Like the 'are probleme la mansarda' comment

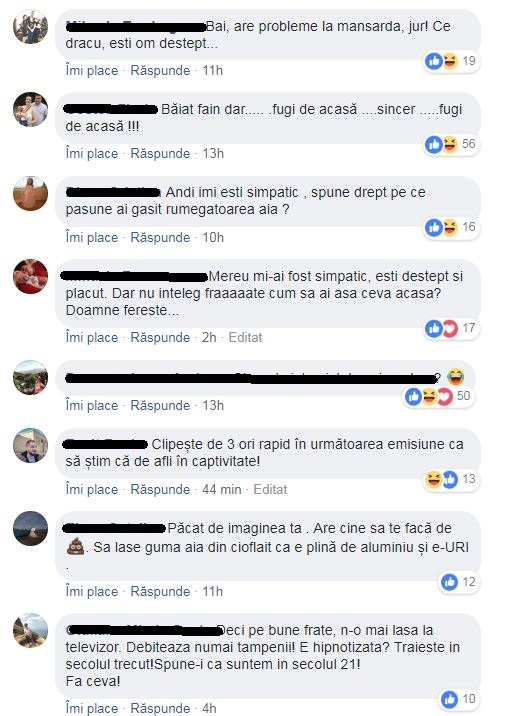pyautogui.click(x=92, y=71)
